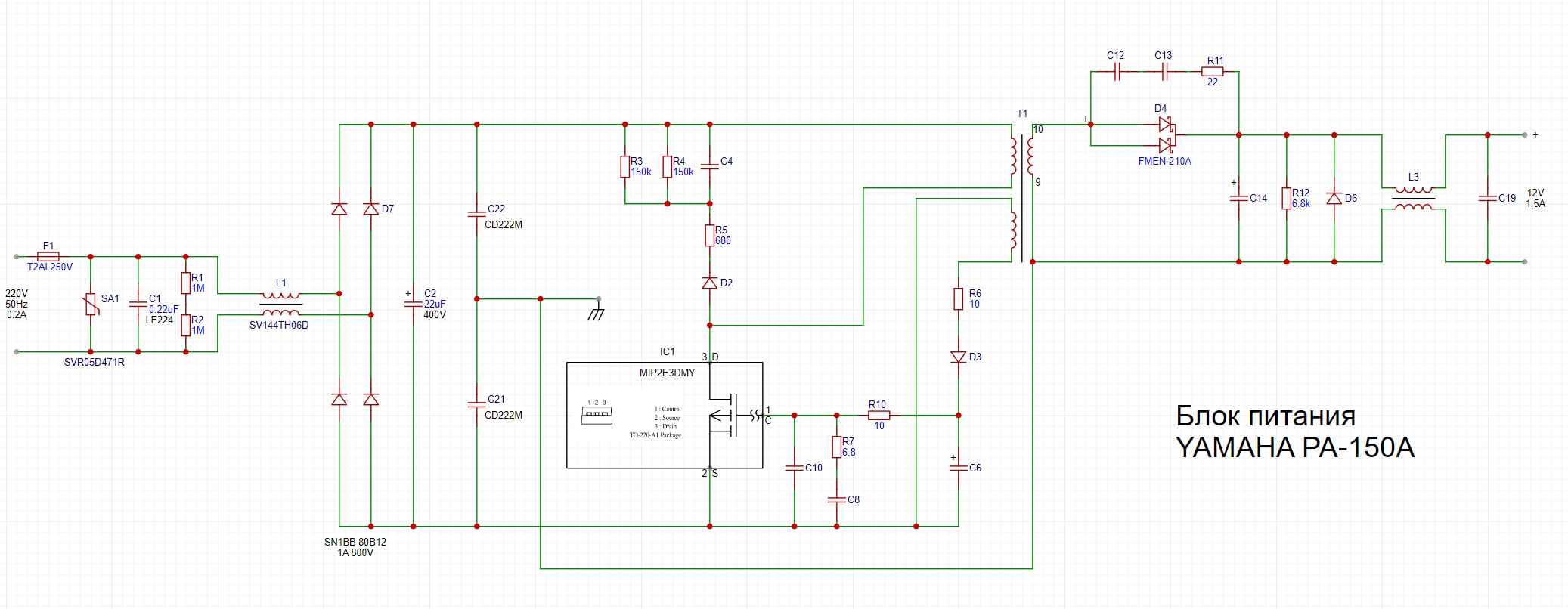Viewport: 1568px width, 609px height.
Task: Select capacitor C1 symbol
Action: [138, 304]
